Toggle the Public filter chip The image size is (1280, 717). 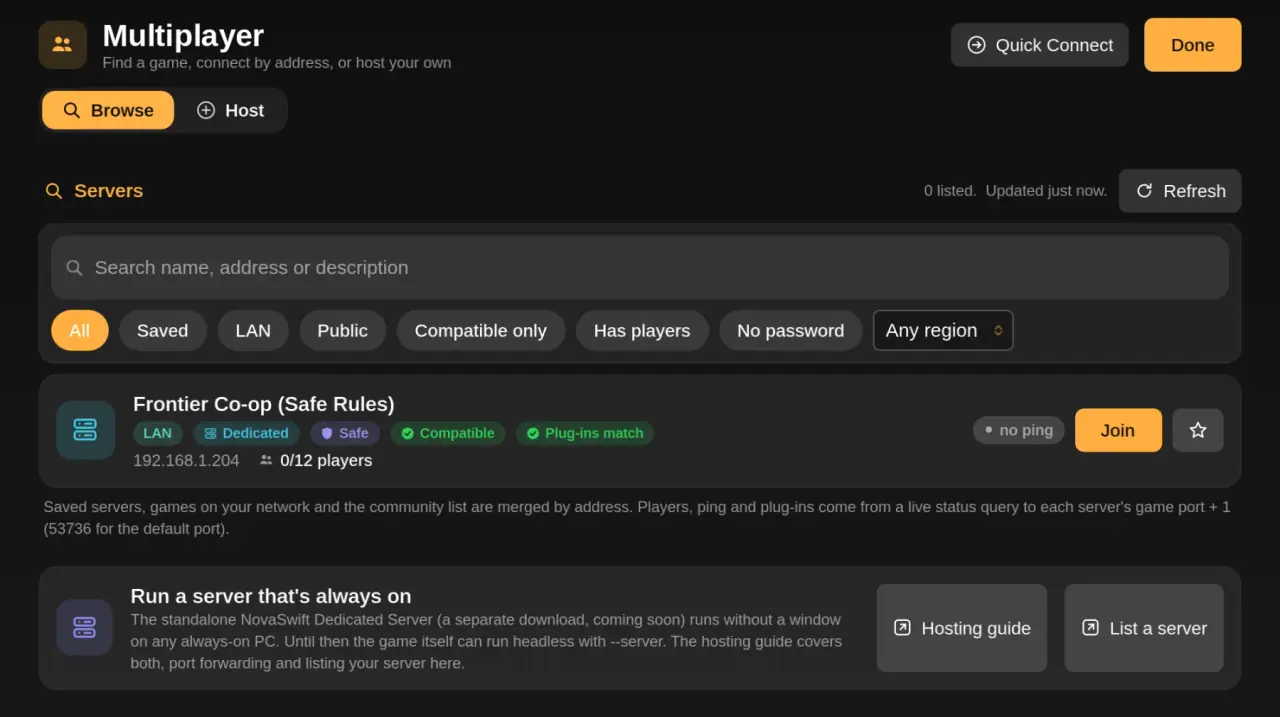click(x=343, y=331)
